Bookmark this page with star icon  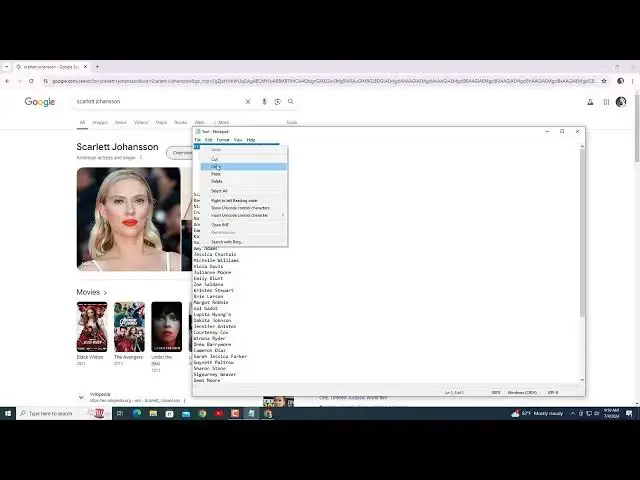point(604,81)
